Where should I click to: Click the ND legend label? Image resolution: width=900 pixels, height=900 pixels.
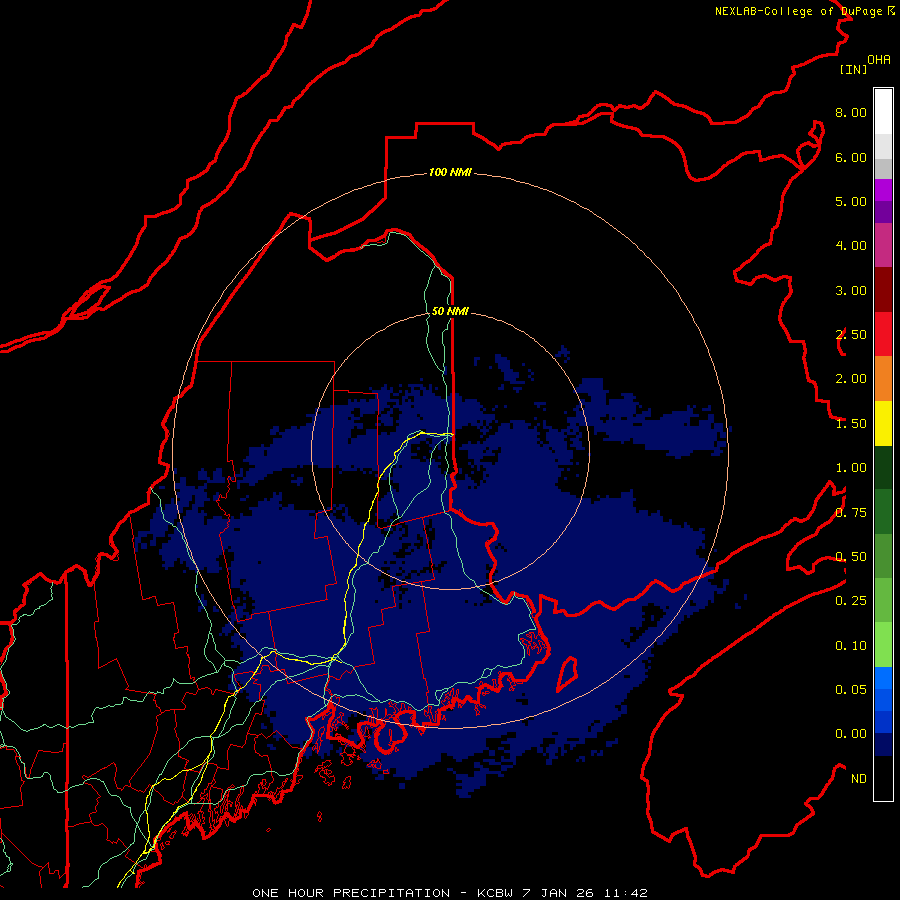click(859, 779)
